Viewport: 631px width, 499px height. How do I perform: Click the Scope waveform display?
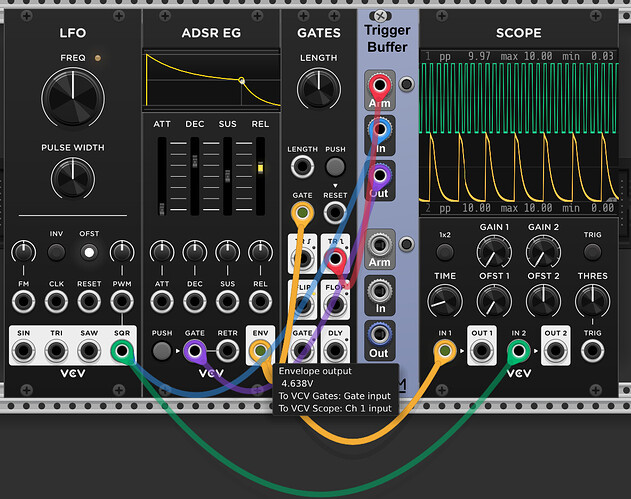click(x=519, y=132)
